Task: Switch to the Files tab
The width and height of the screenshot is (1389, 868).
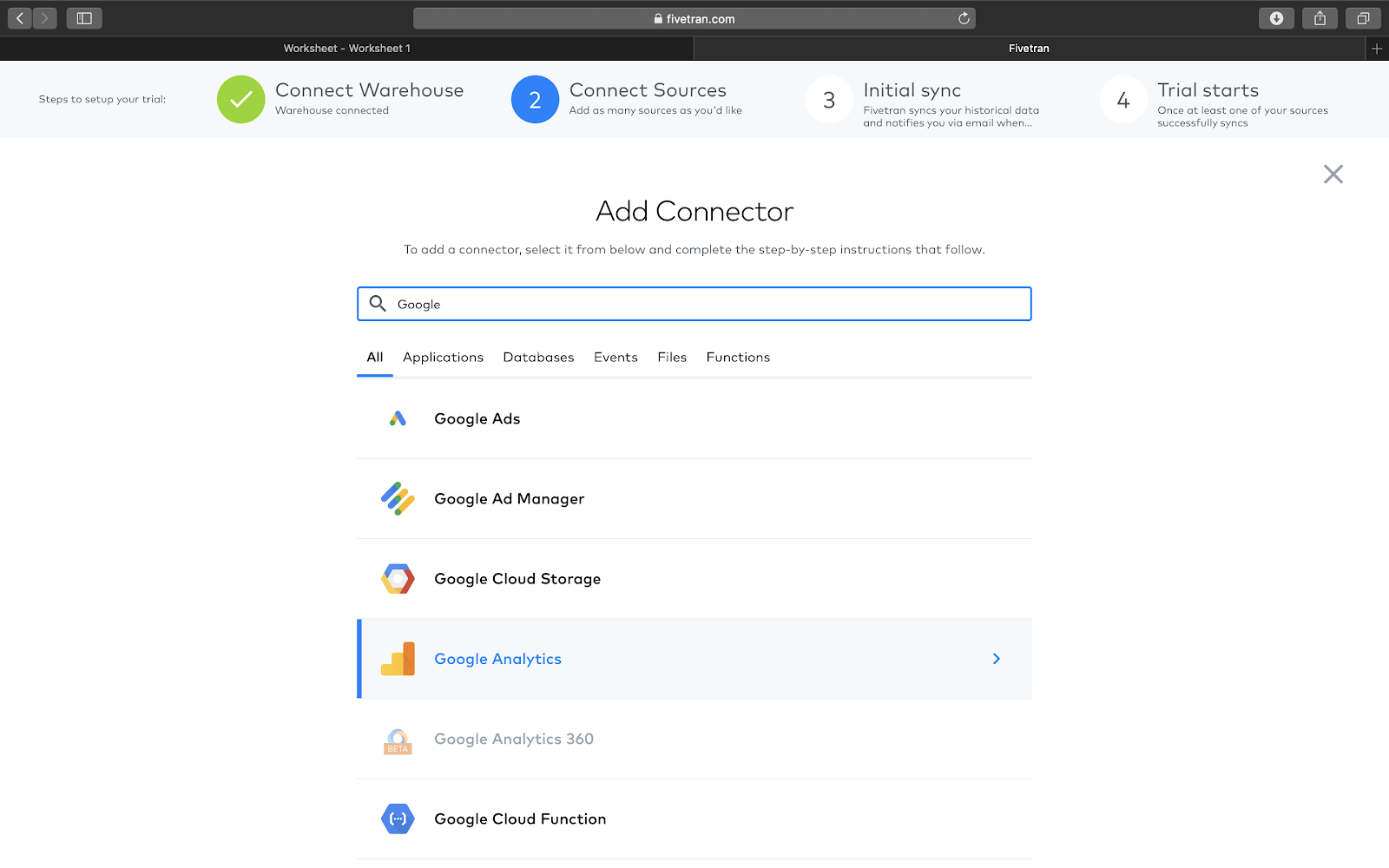Action: coord(672,358)
